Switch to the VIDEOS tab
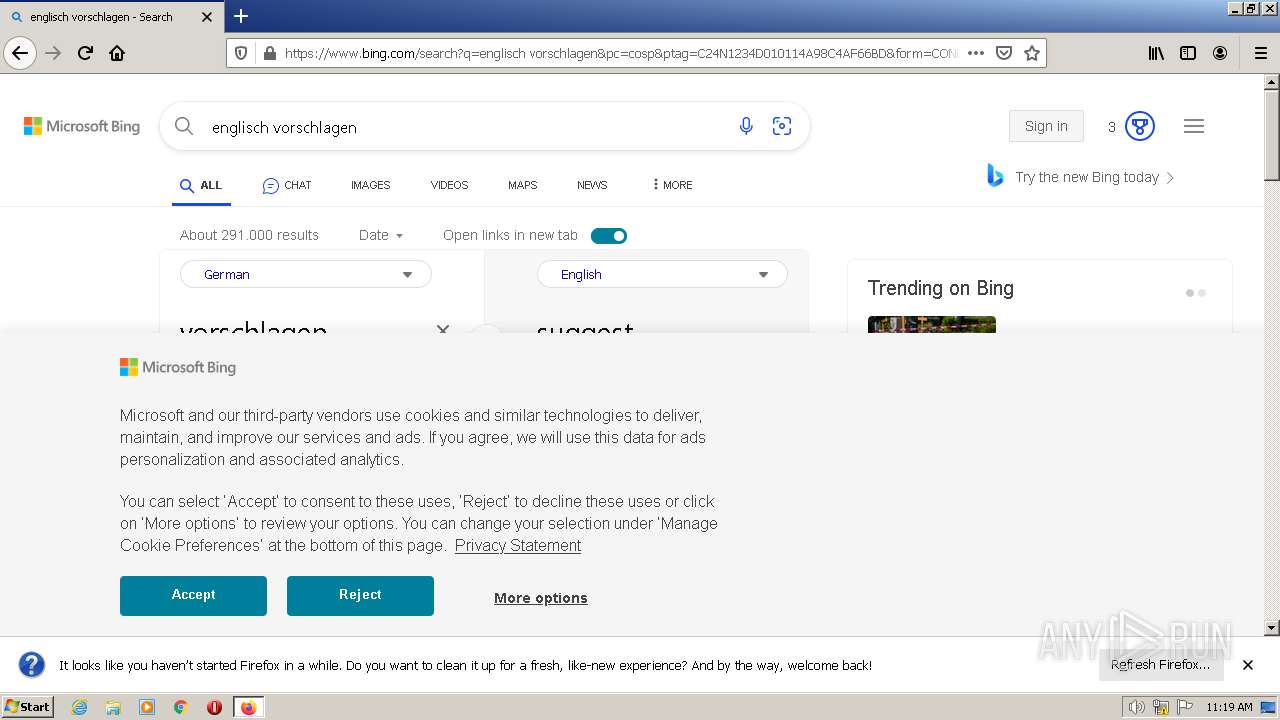This screenshot has width=1280, height=720. tap(449, 185)
